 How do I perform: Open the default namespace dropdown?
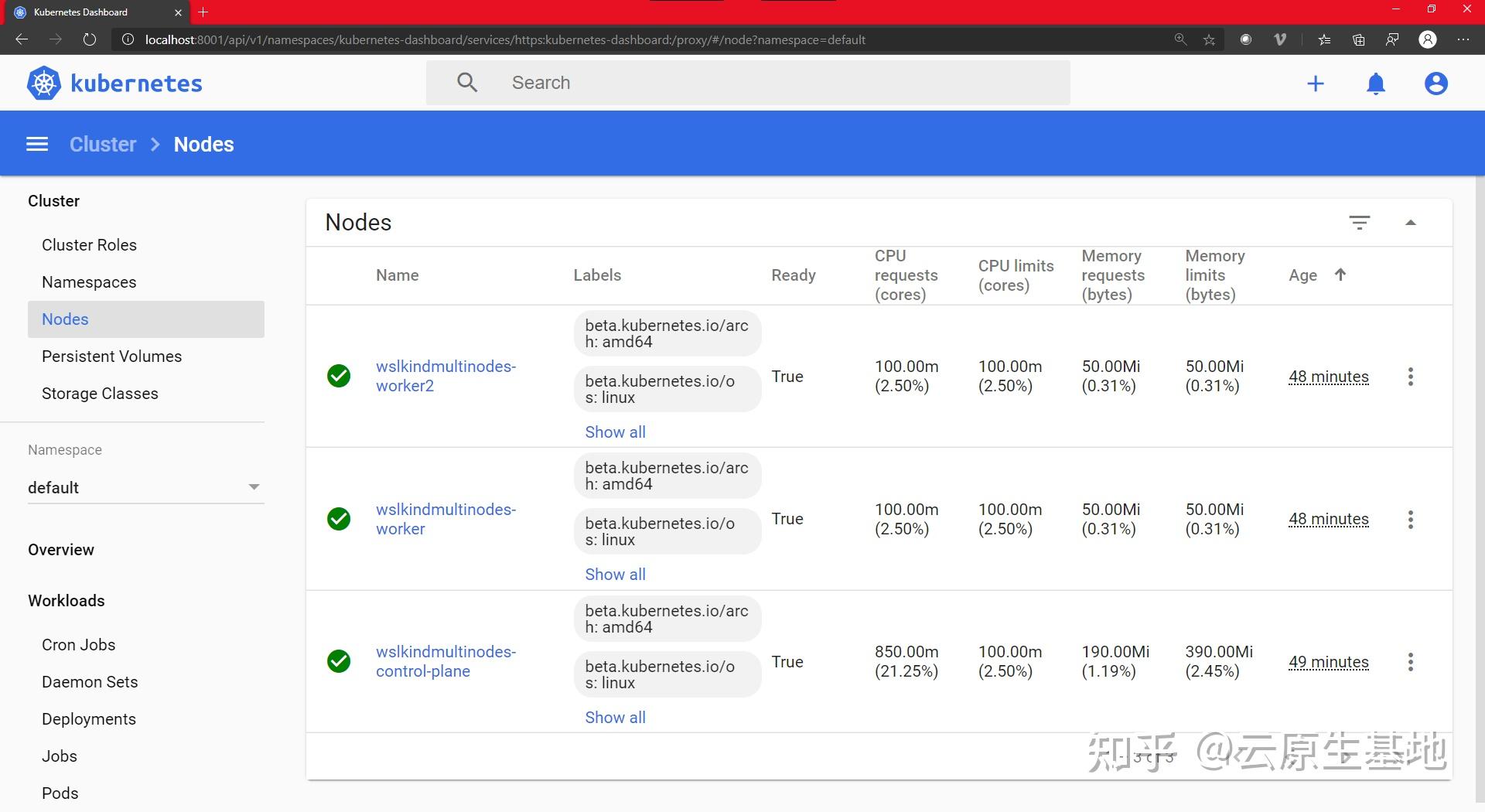145,487
